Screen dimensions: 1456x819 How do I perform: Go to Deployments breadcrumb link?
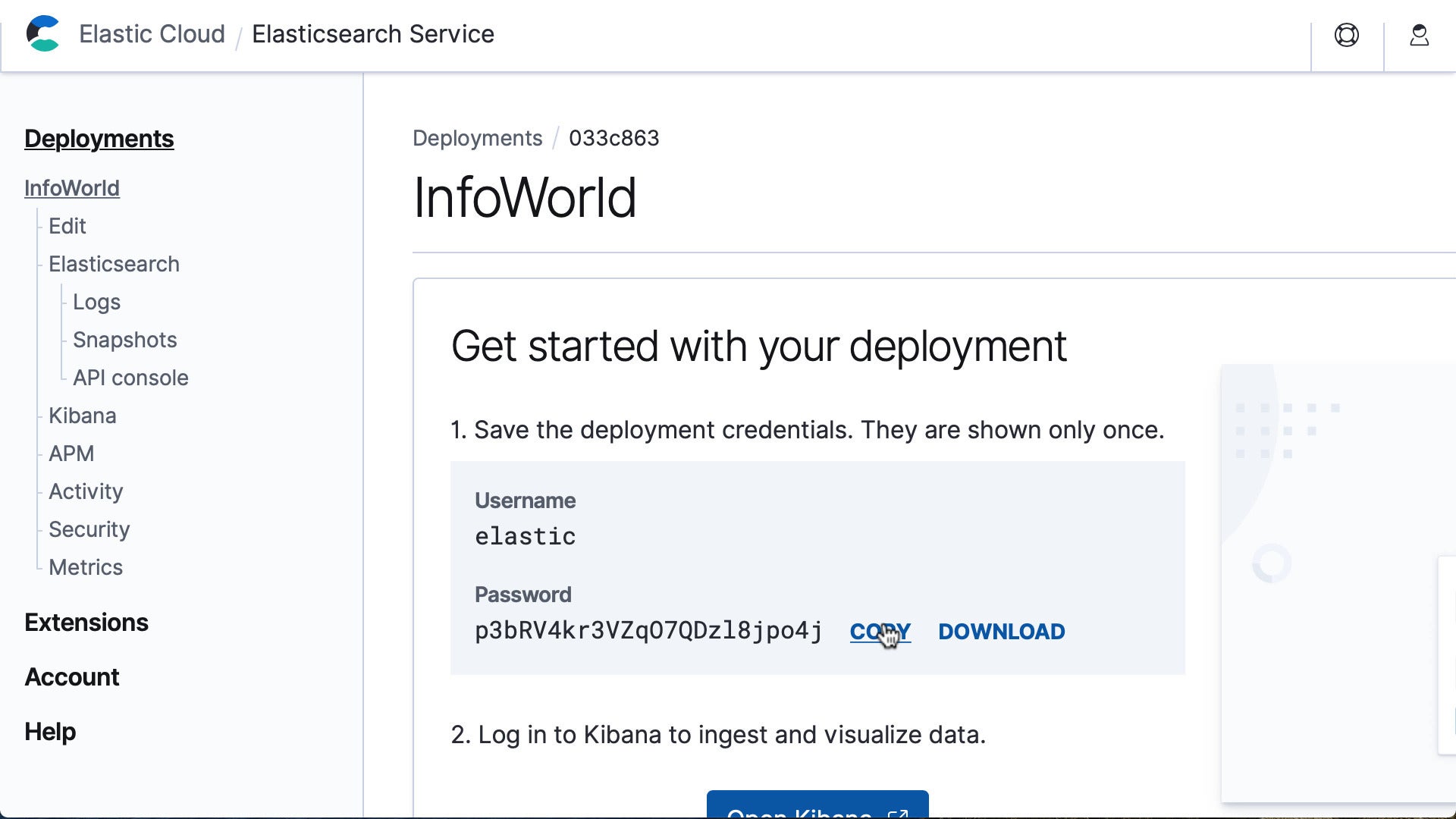pyautogui.click(x=478, y=138)
